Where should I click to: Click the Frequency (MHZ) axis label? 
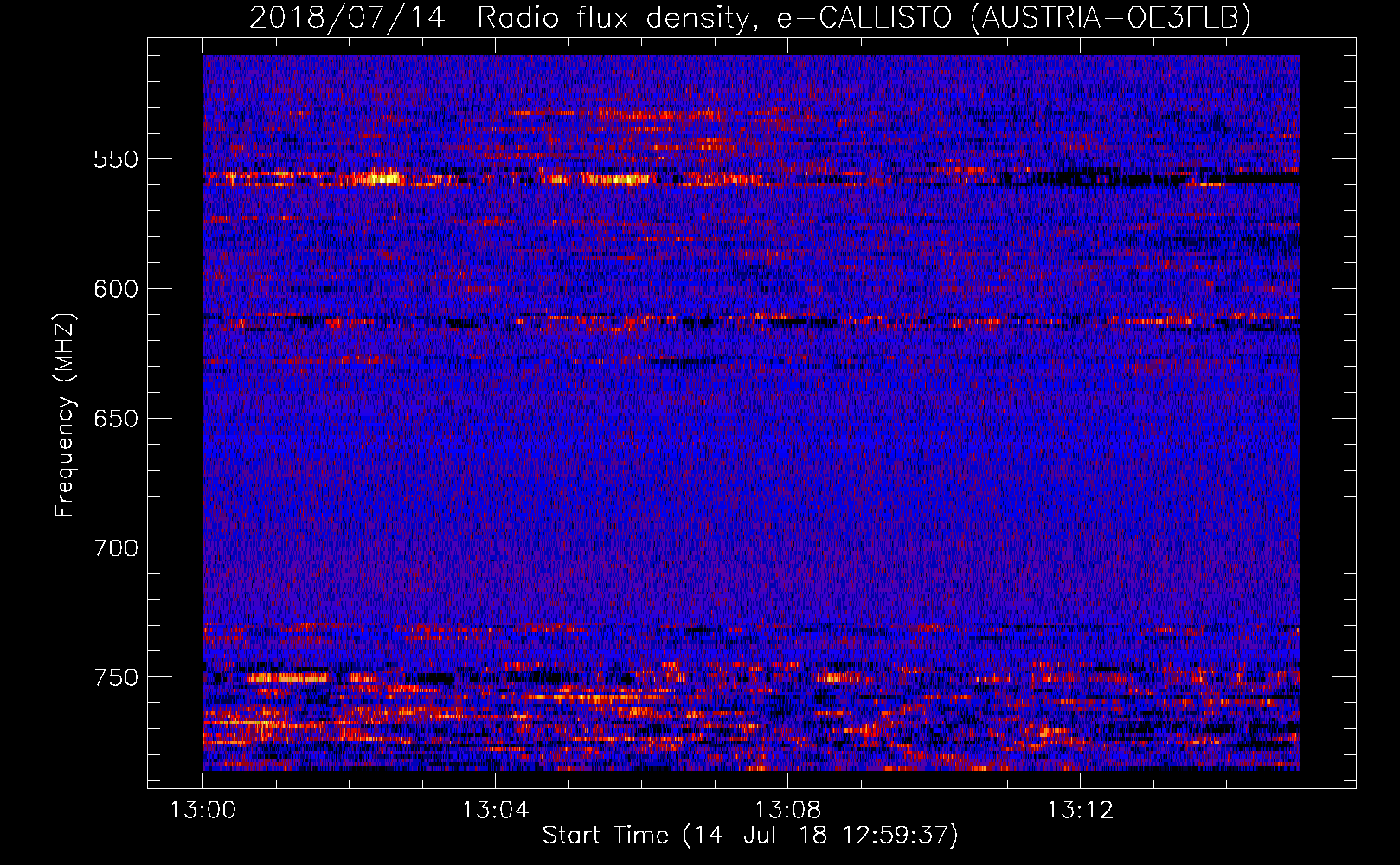click(65, 414)
